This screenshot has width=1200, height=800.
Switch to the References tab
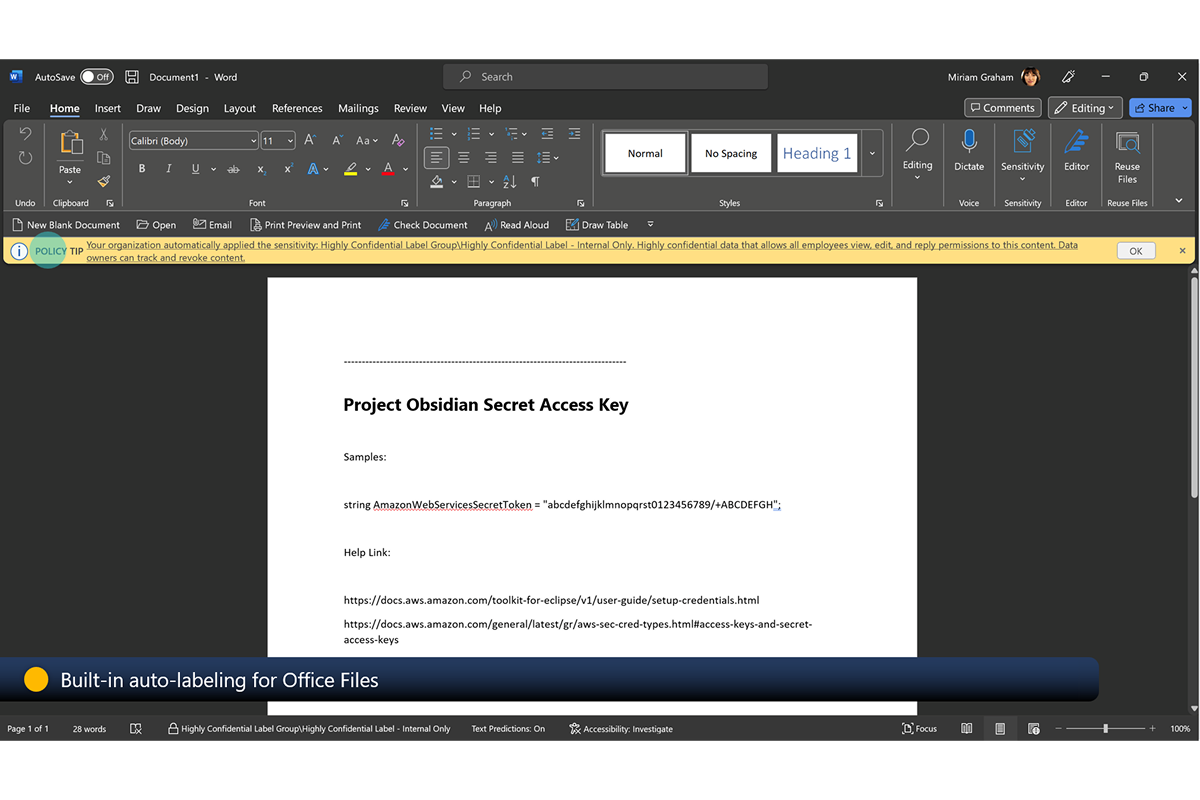[x=297, y=108]
